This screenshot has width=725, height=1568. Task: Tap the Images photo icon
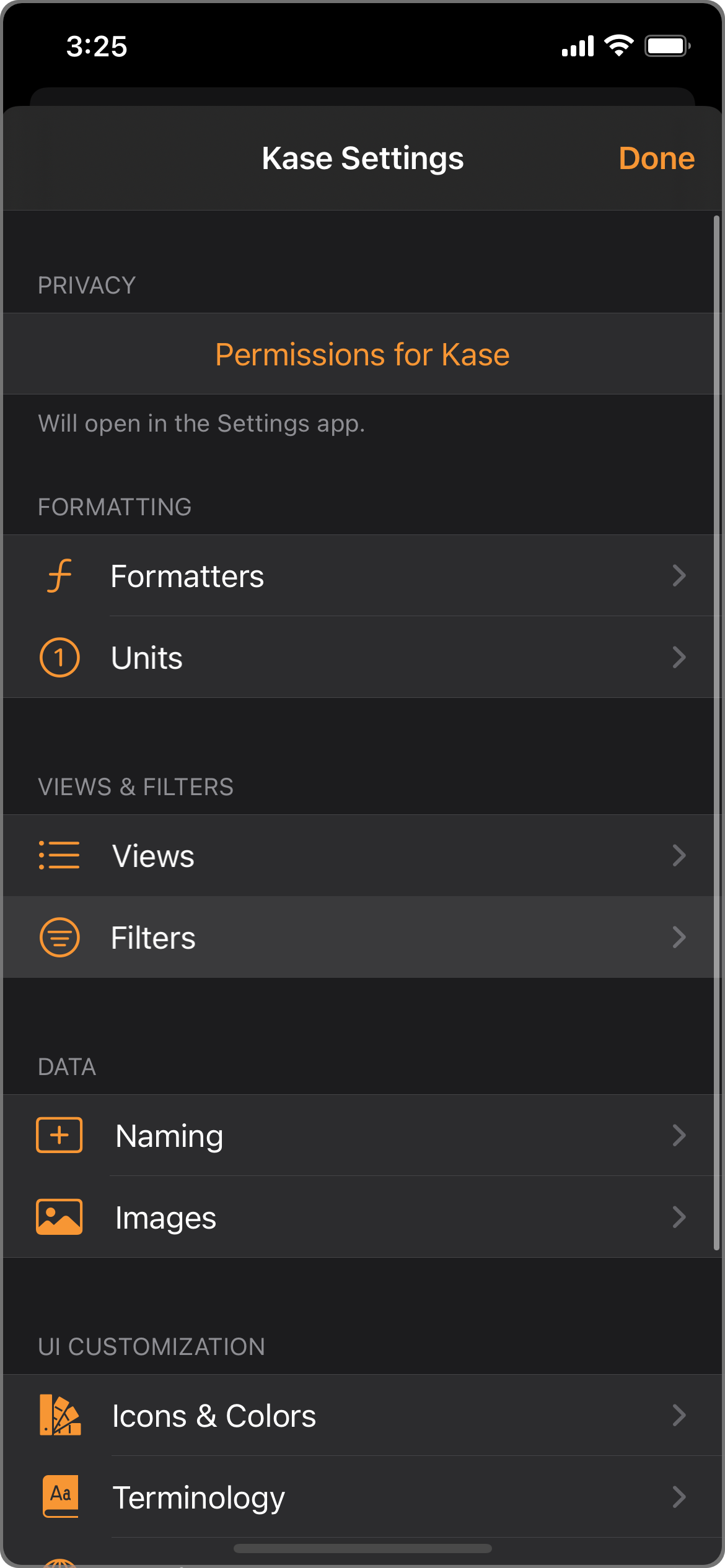pos(59,1217)
